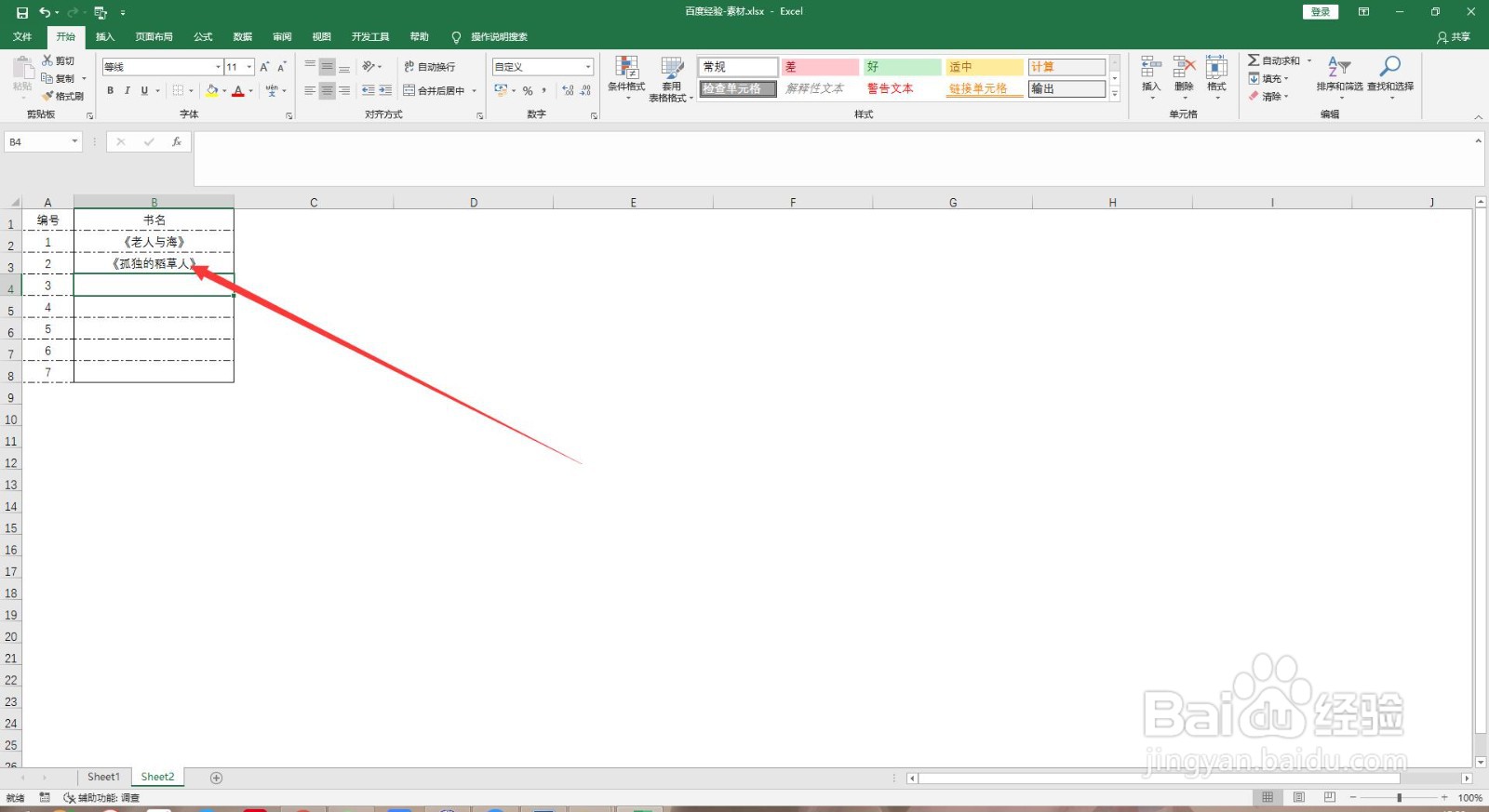Click the decrease indent icon

click(369, 90)
